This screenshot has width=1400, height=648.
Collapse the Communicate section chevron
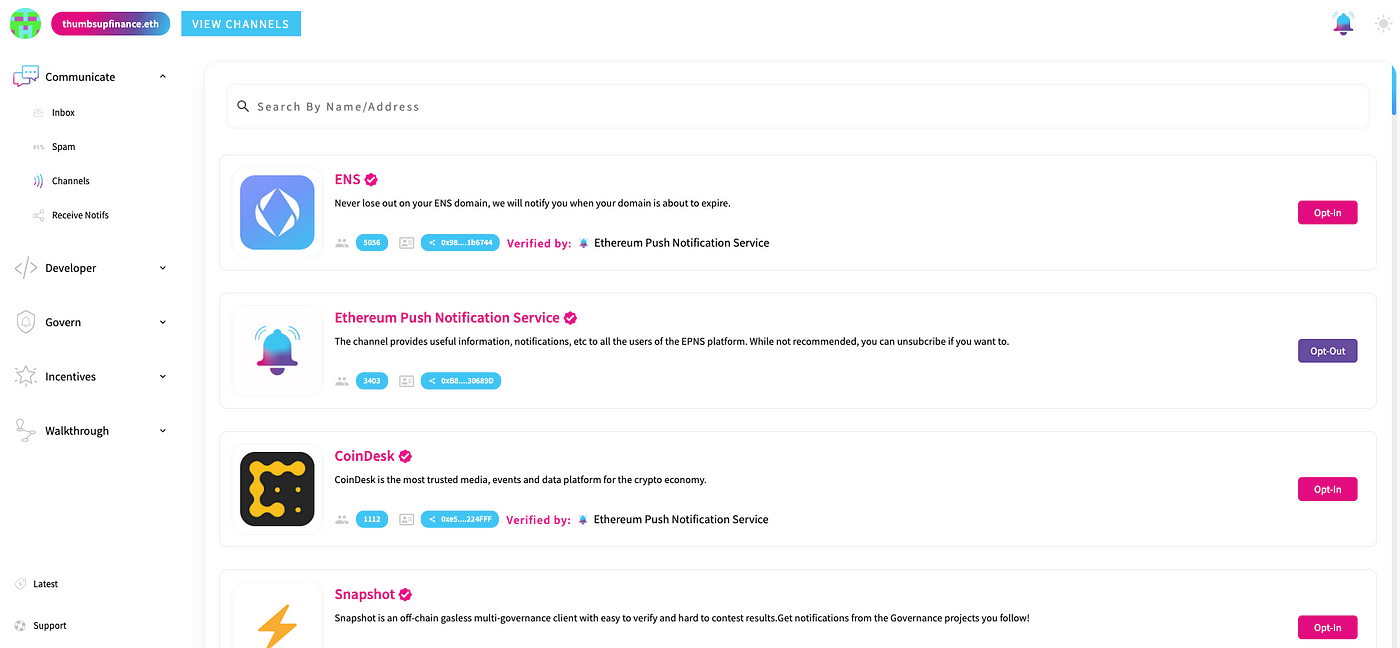coord(163,76)
